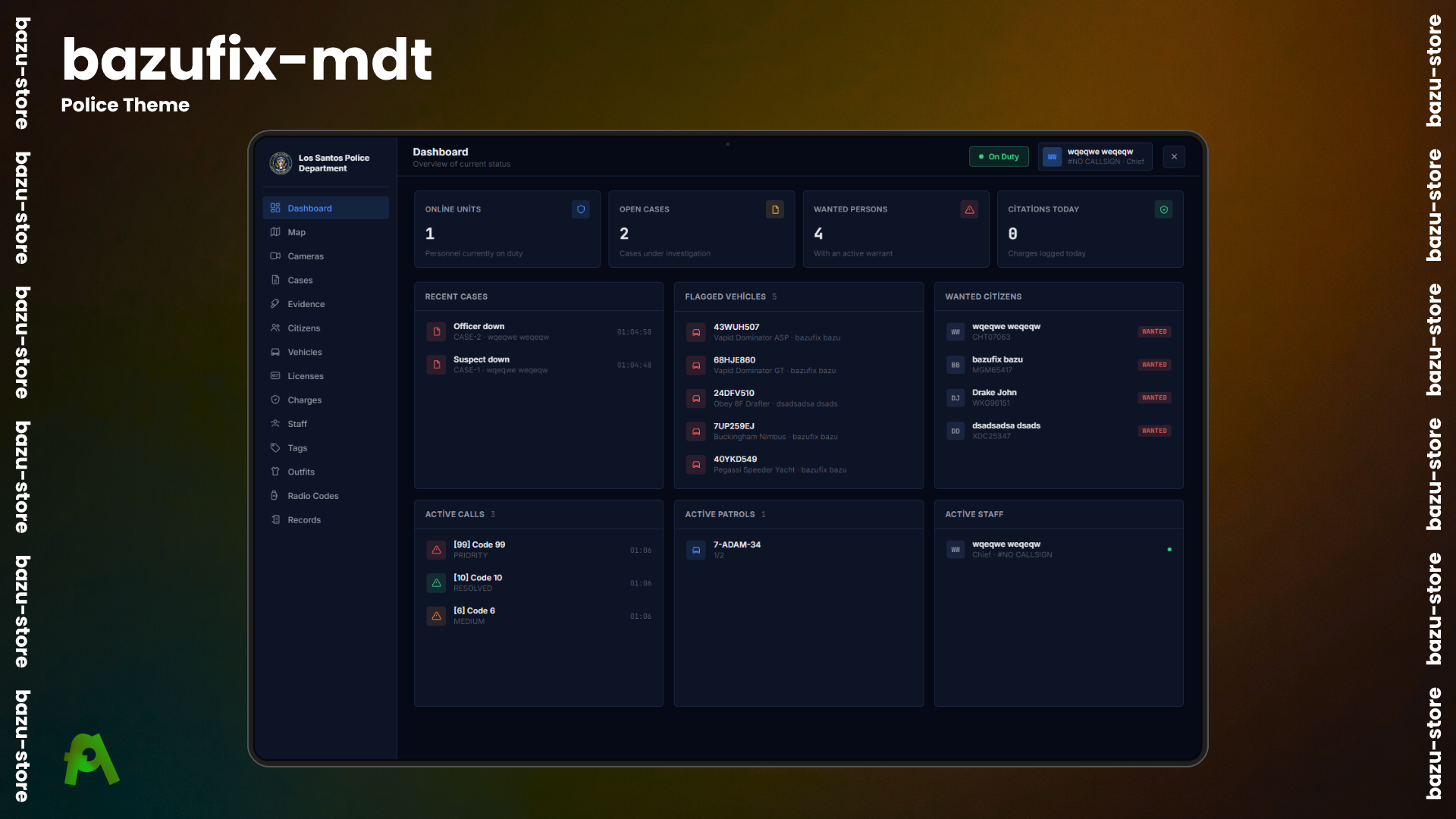Open the wqeqwe weqeqw profile box in header
The image size is (1456, 819).
[x=1095, y=157]
